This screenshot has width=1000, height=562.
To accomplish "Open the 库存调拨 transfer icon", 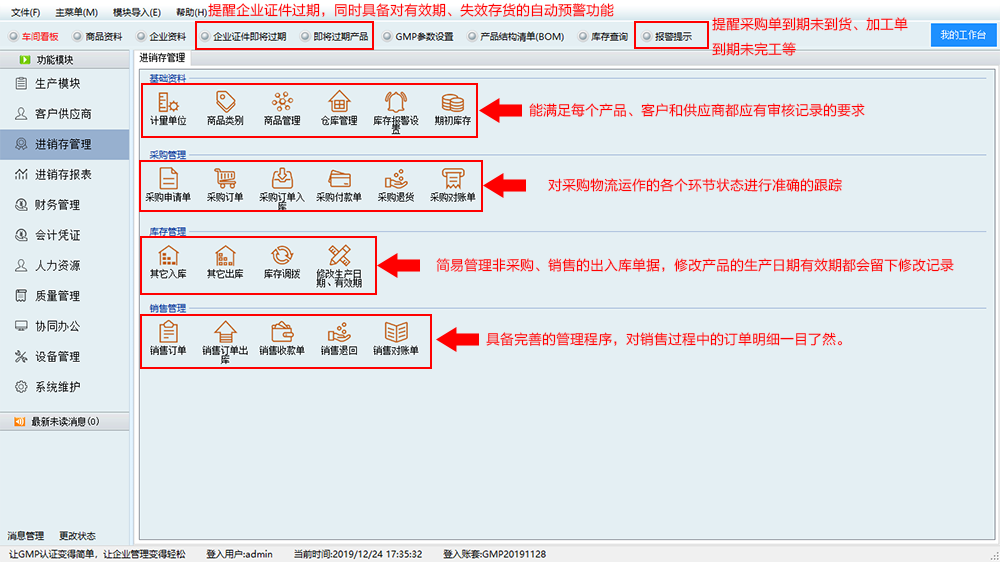I will [x=282, y=255].
